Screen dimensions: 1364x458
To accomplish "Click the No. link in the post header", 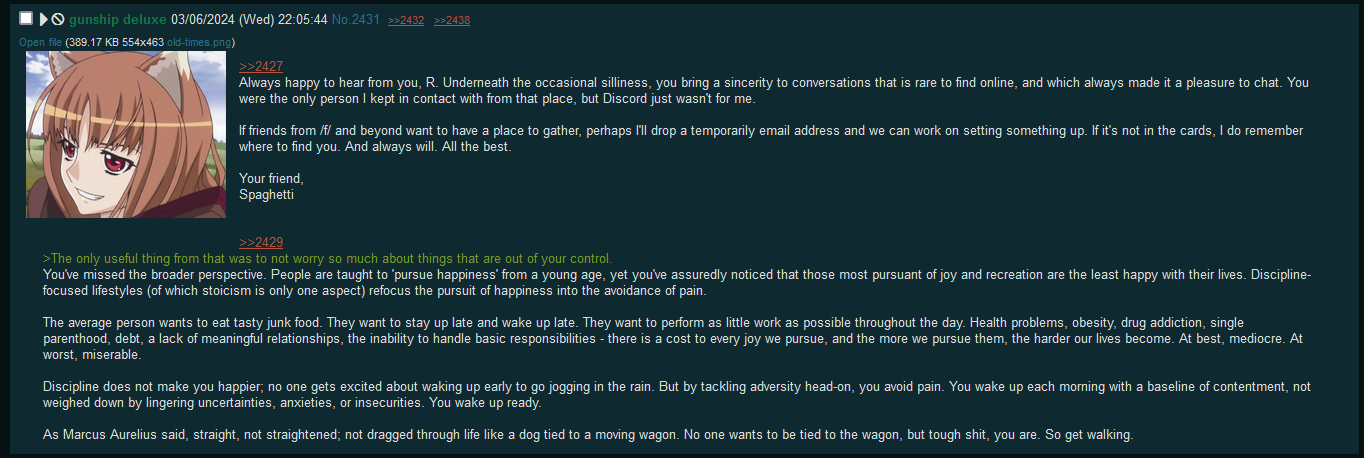I will click(x=341, y=19).
